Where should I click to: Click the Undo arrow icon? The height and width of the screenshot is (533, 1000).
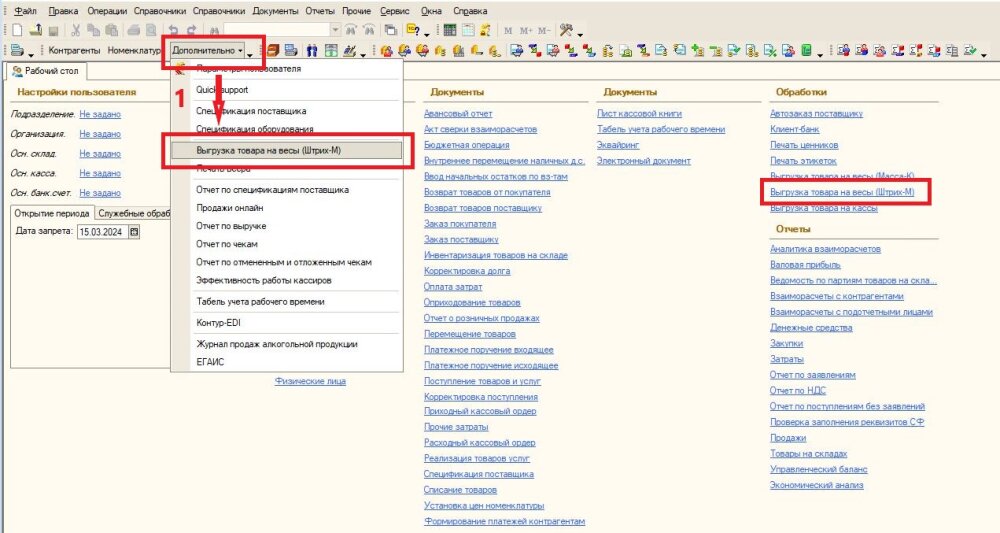click(173, 30)
